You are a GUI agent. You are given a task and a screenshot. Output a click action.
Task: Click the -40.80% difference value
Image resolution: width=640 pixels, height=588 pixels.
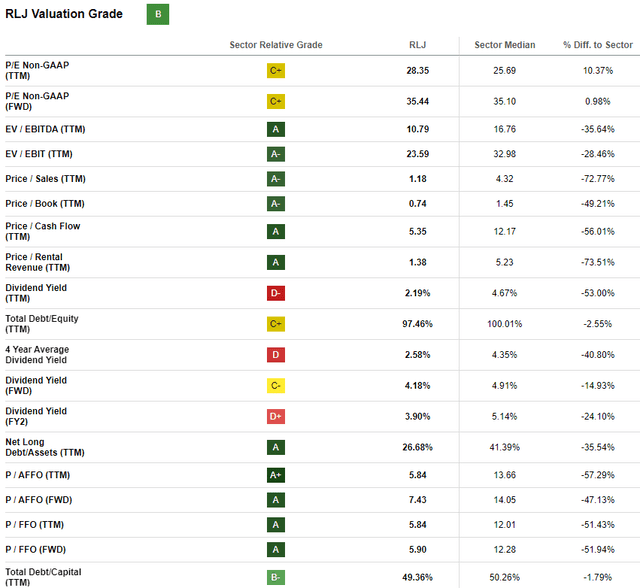pos(598,355)
